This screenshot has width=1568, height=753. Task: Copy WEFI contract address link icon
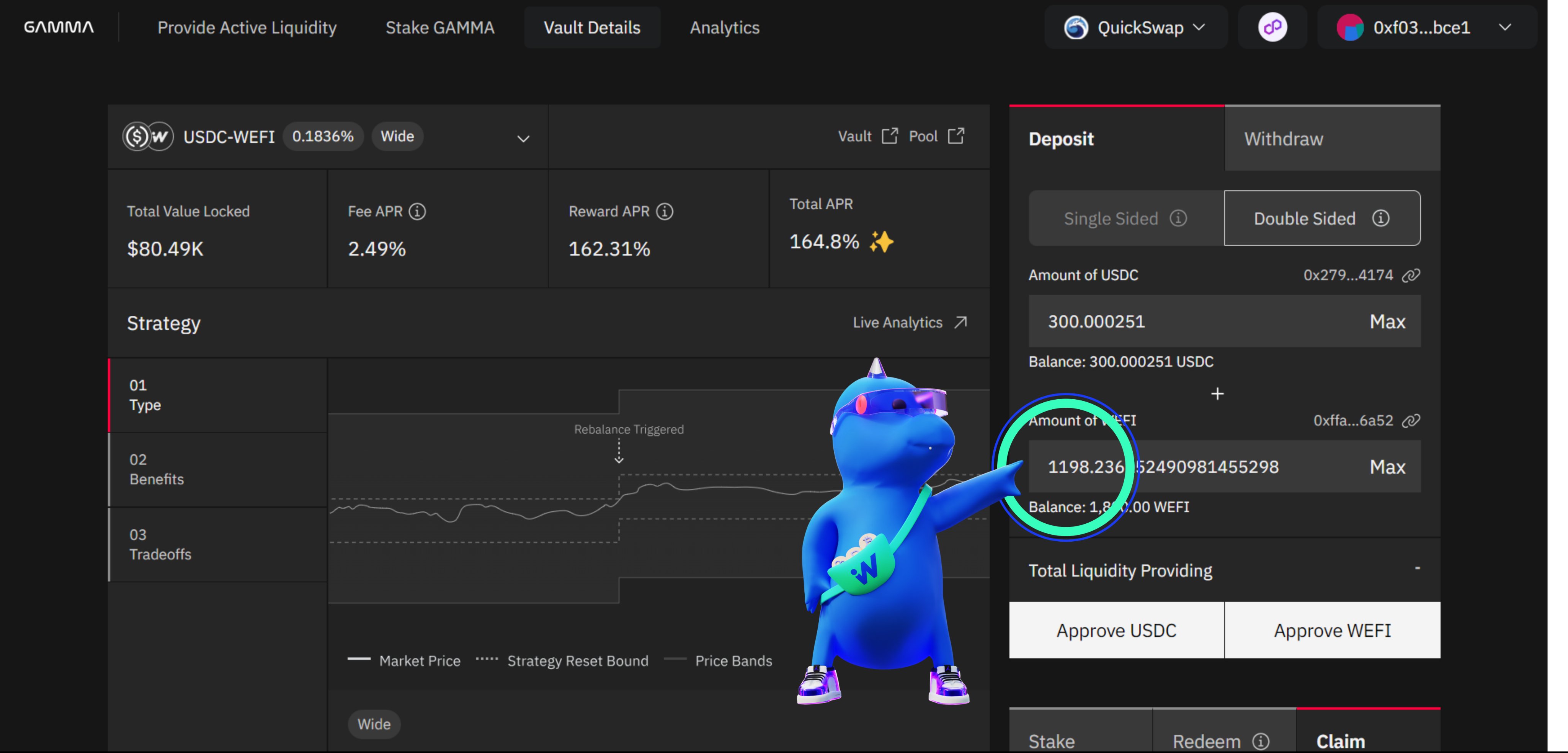(1411, 421)
